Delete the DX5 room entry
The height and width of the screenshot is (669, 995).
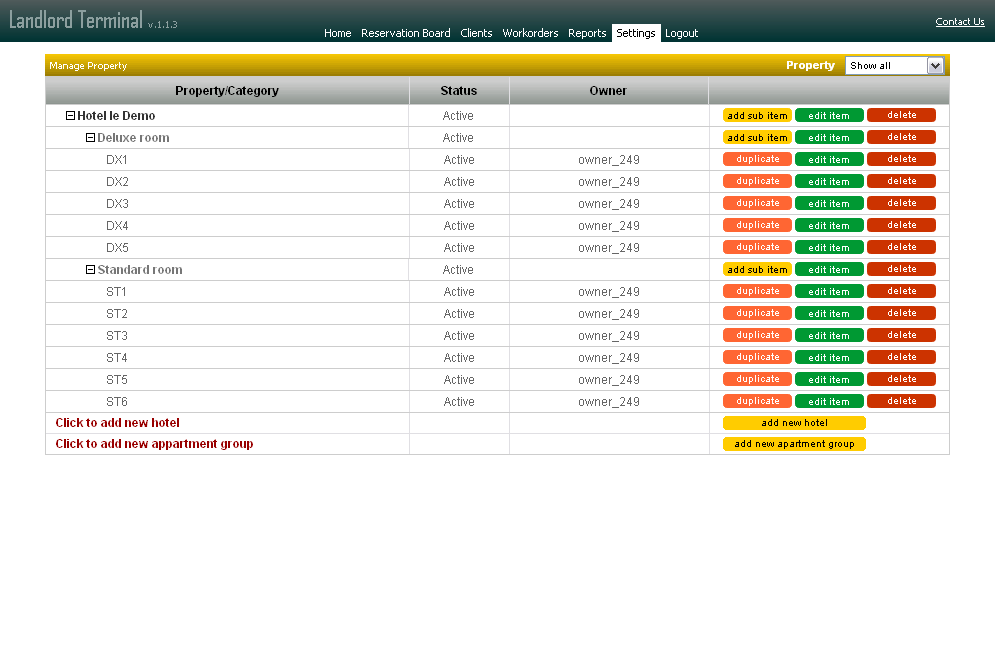click(901, 247)
